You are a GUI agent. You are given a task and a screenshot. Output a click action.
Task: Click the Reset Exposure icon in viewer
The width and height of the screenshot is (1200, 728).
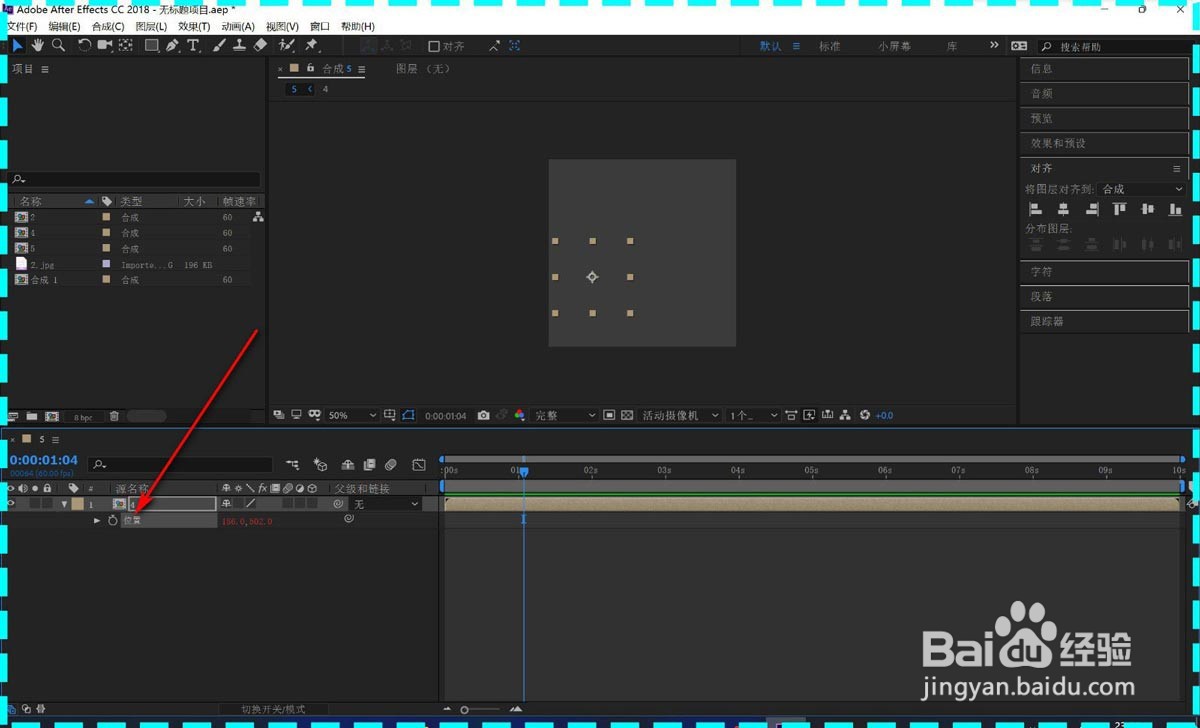pyautogui.click(x=865, y=415)
